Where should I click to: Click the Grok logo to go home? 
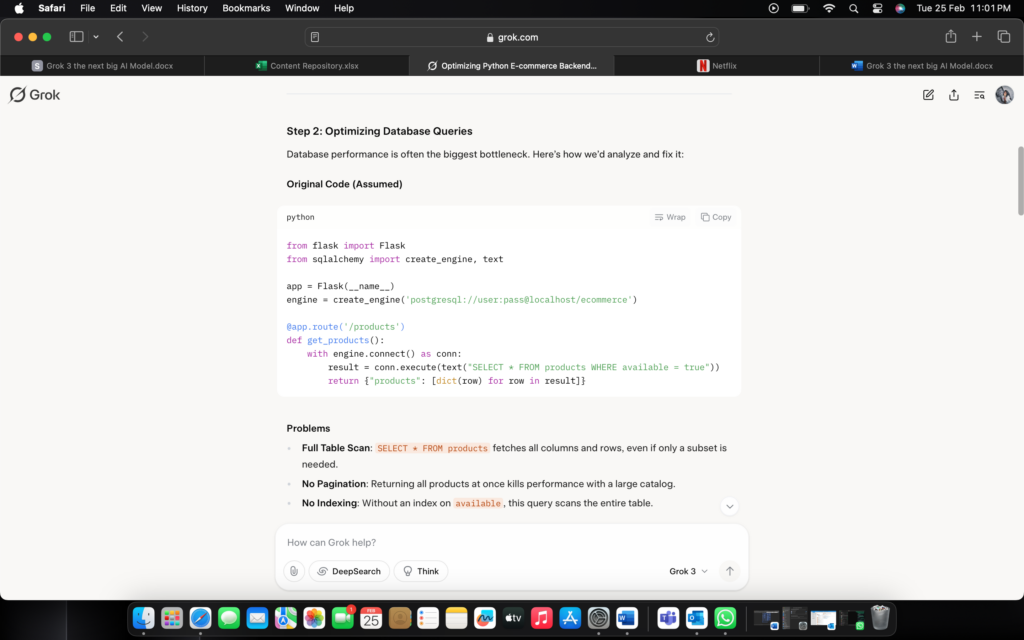(x=35, y=95)
